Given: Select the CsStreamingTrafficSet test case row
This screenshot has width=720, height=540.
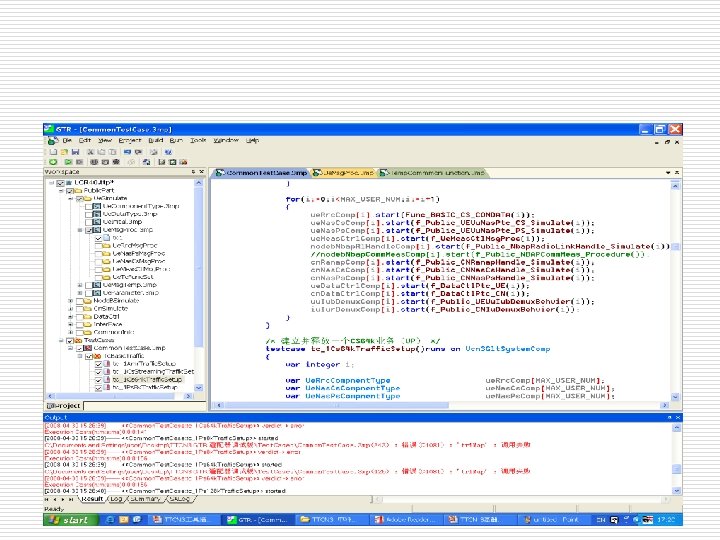Looking at the screenshot, I should pyautogui.click(x=153, y=371).
